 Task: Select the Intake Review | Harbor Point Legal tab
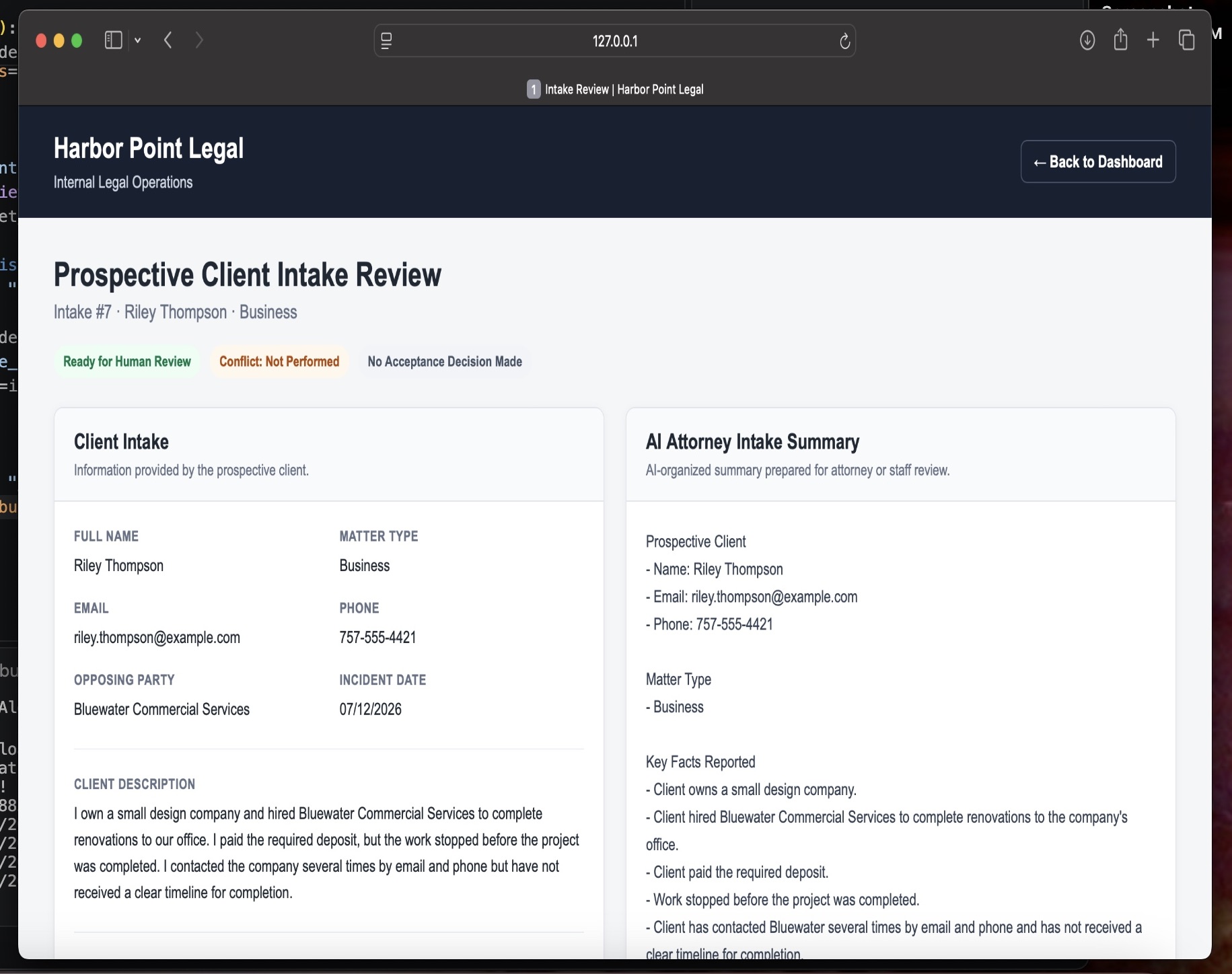click(615, 89)
